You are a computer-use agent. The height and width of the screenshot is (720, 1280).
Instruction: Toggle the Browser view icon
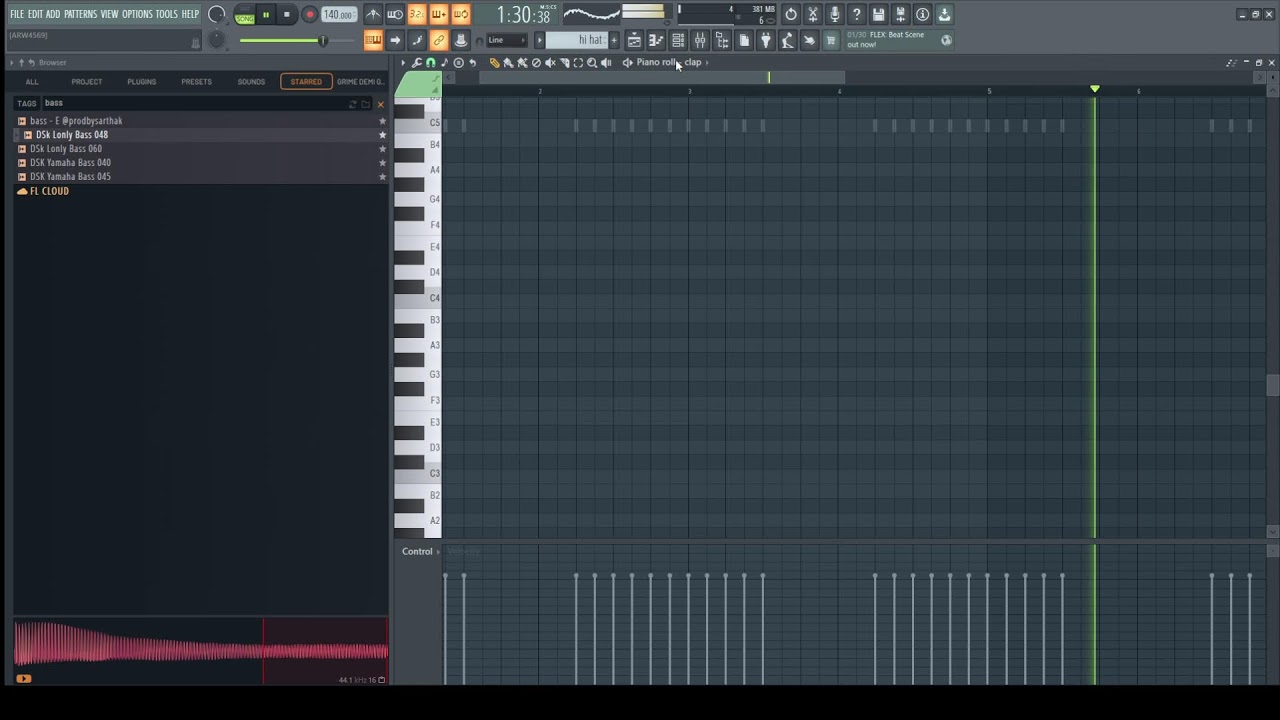point(722,40)
